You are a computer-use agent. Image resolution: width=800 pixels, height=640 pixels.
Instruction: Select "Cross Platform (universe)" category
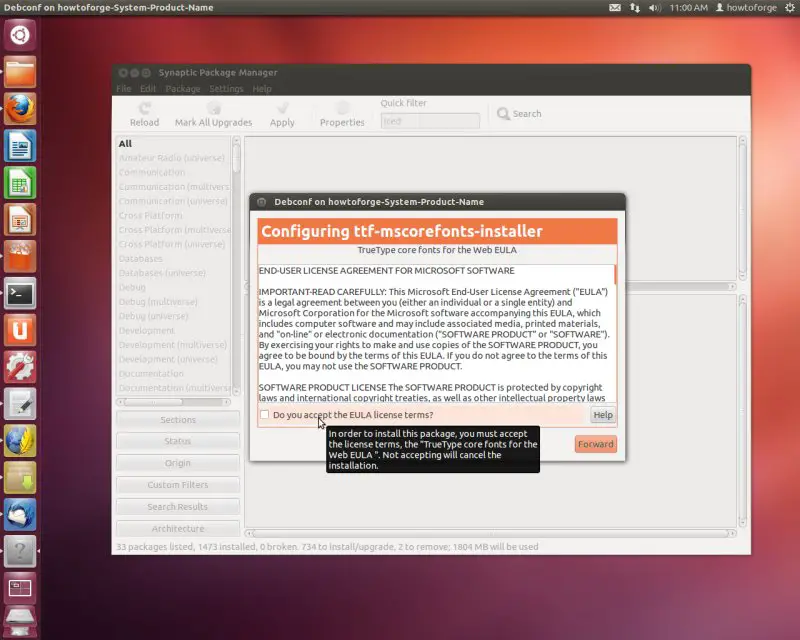(x=171, y=244)
